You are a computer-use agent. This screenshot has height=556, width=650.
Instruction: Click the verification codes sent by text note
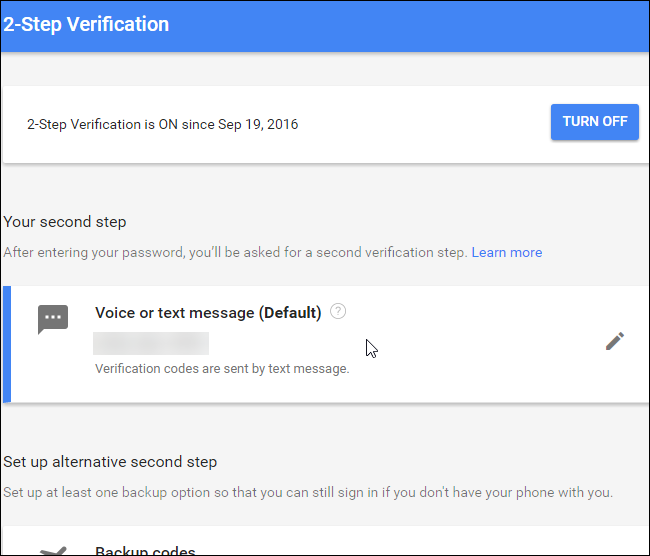(222, 369)
